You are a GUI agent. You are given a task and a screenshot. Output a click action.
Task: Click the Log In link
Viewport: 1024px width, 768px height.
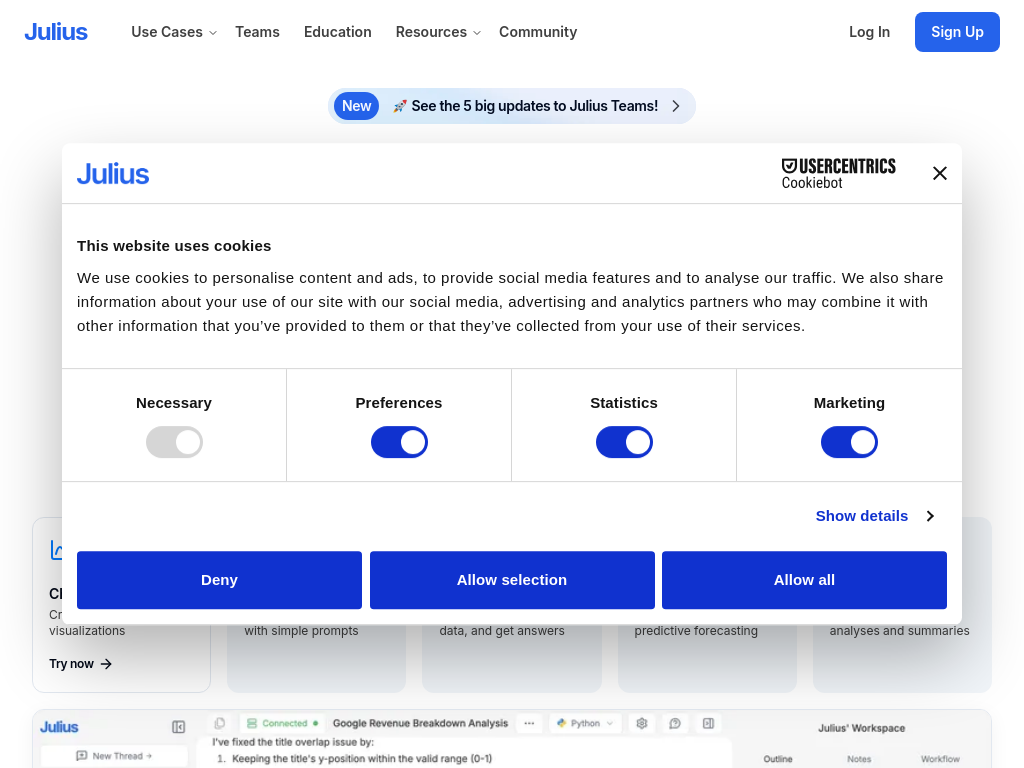[869, 32]
